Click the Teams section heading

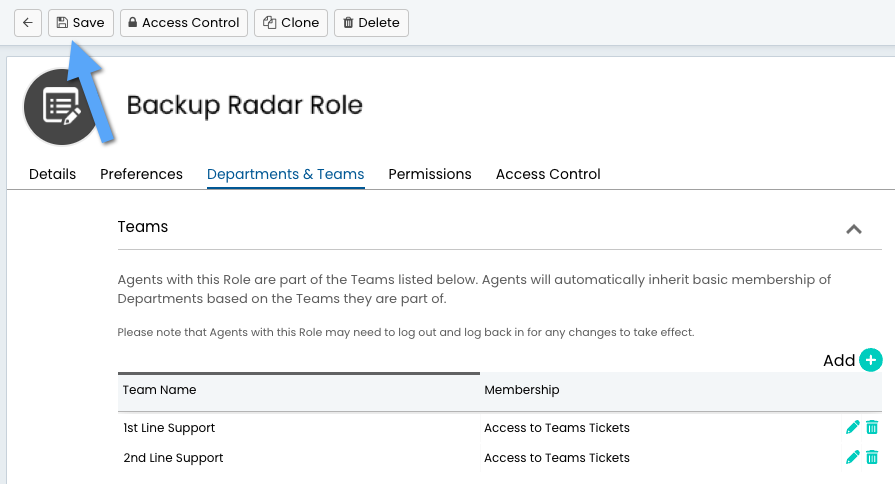pos(143,227)
